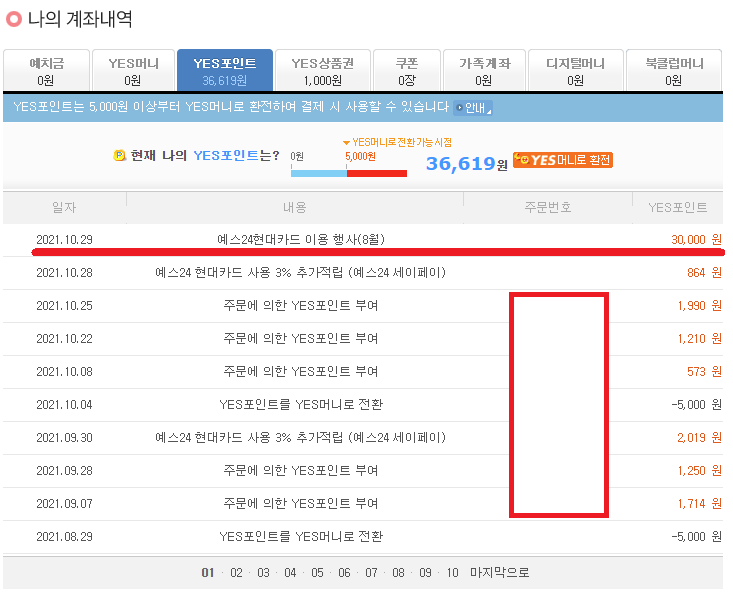The width and height of the screenshot is (733, 599).
Task: Open the 예치금 tab
Action: 46,71
